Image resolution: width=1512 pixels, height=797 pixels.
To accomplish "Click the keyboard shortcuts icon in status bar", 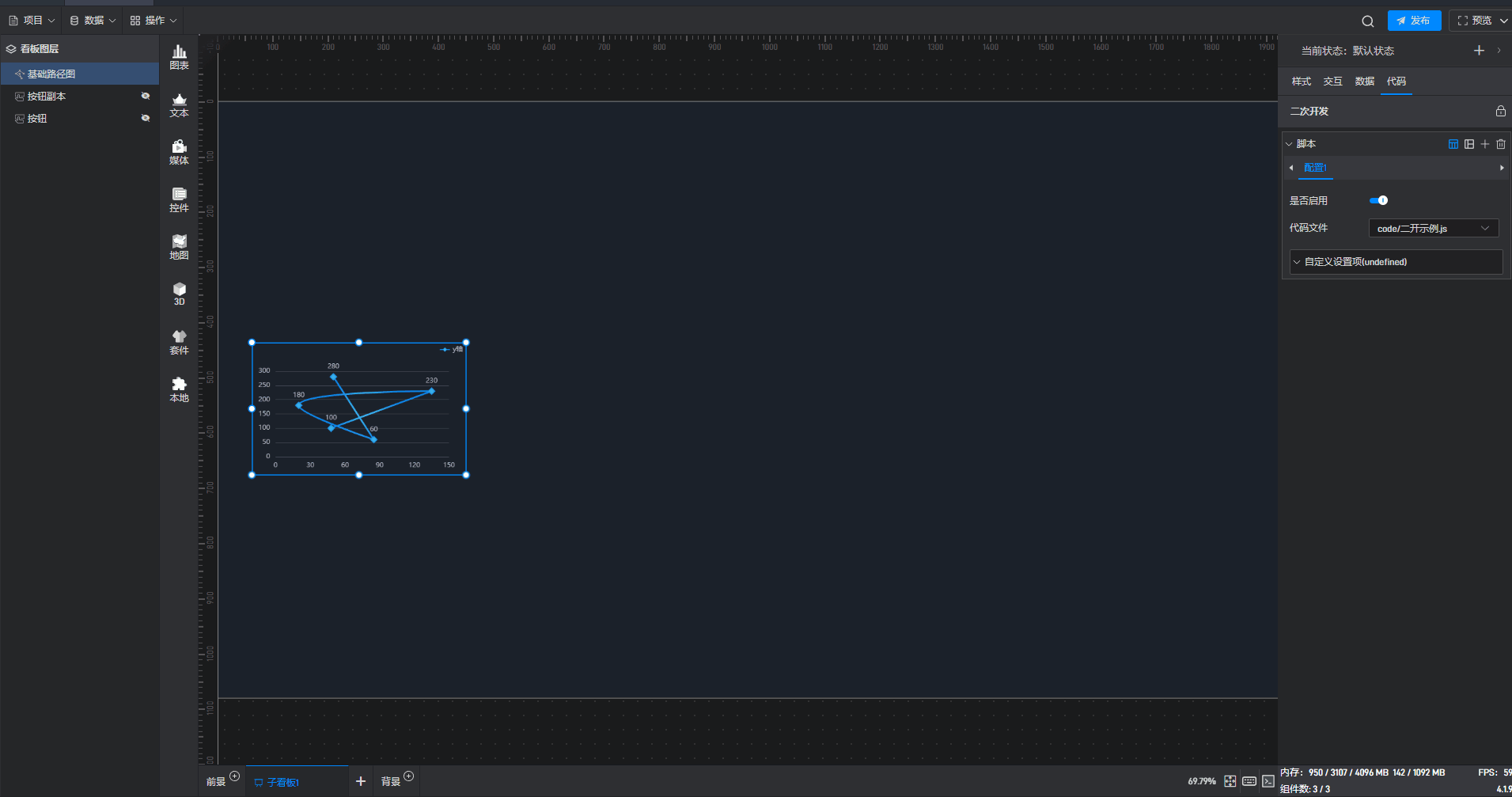I will 1249,781.
